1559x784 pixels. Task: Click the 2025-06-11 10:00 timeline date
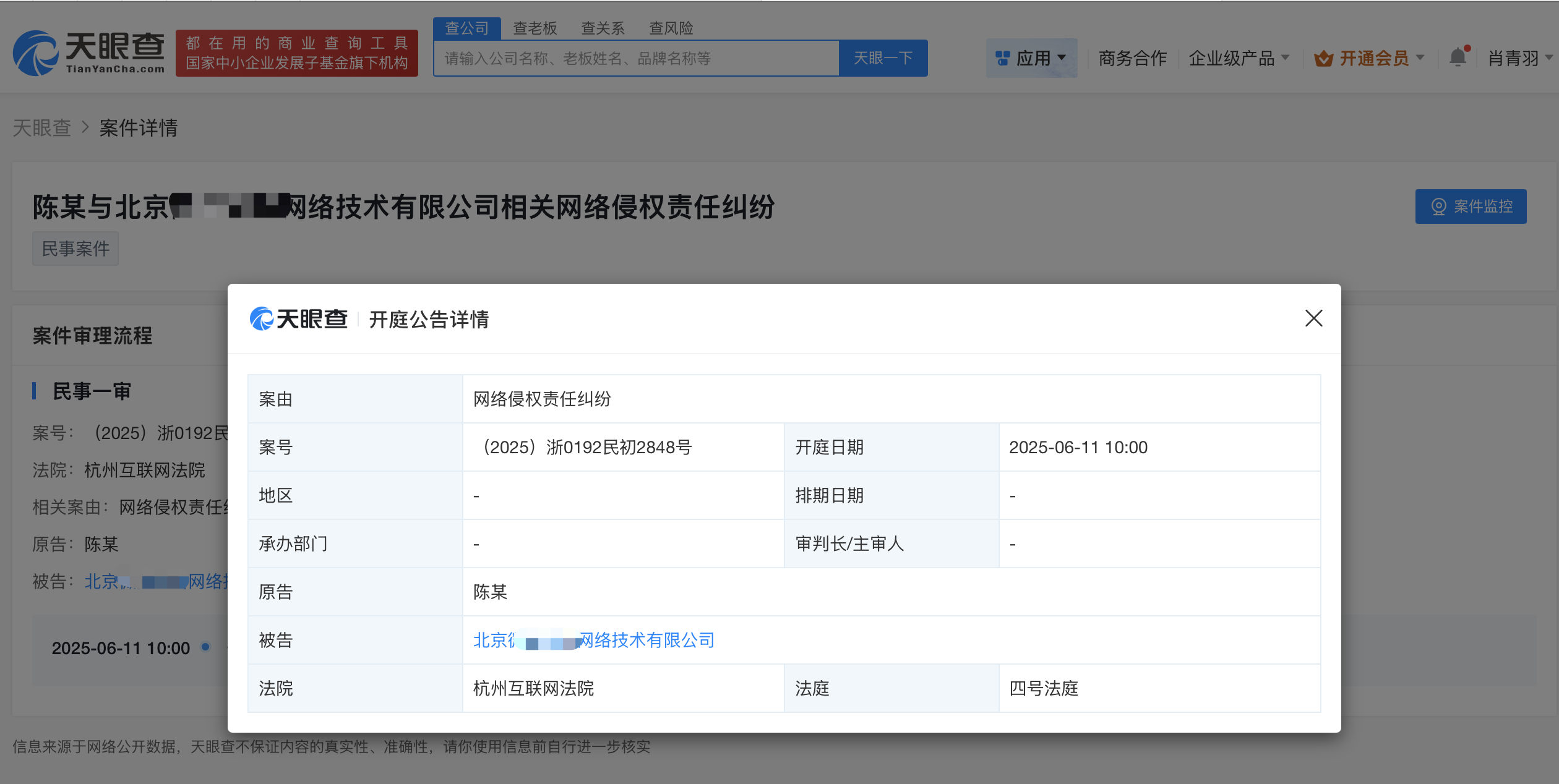121,648
